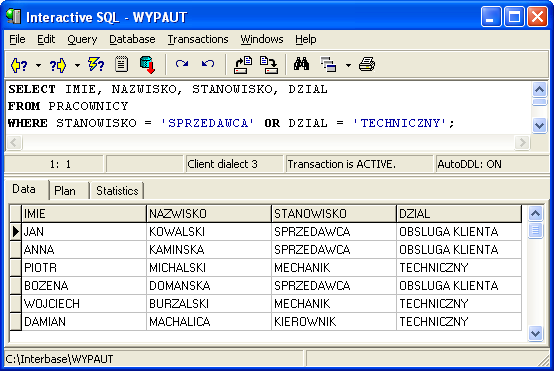
Task: Click the SQL editor scroll up arrow
Action: [x=539, y=90]
